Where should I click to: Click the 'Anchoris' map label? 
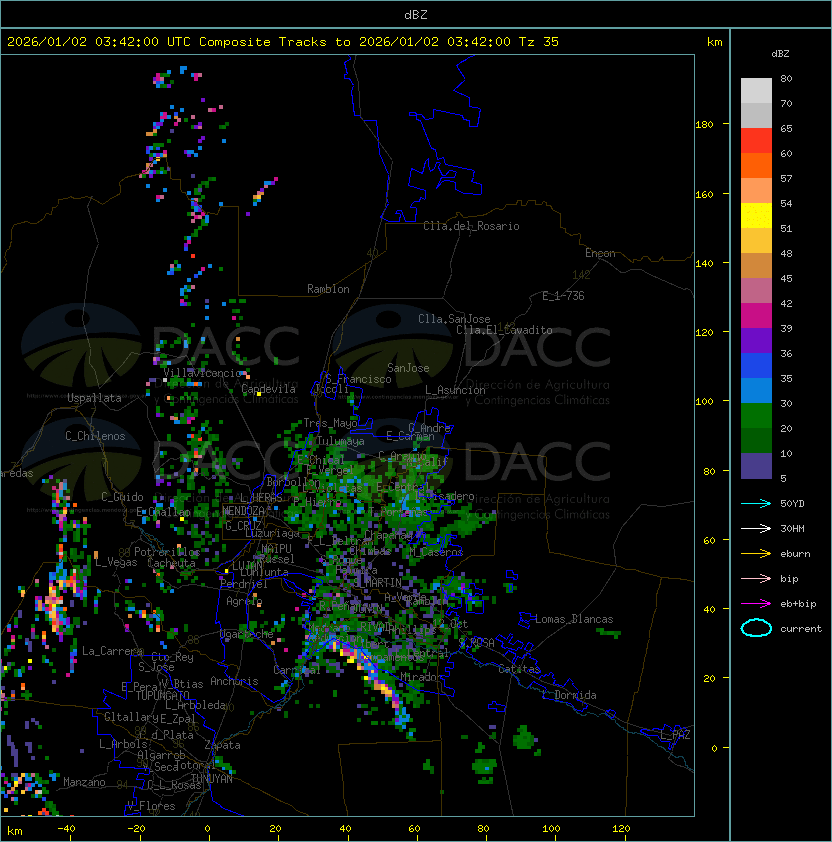click(x=234, y=681)
